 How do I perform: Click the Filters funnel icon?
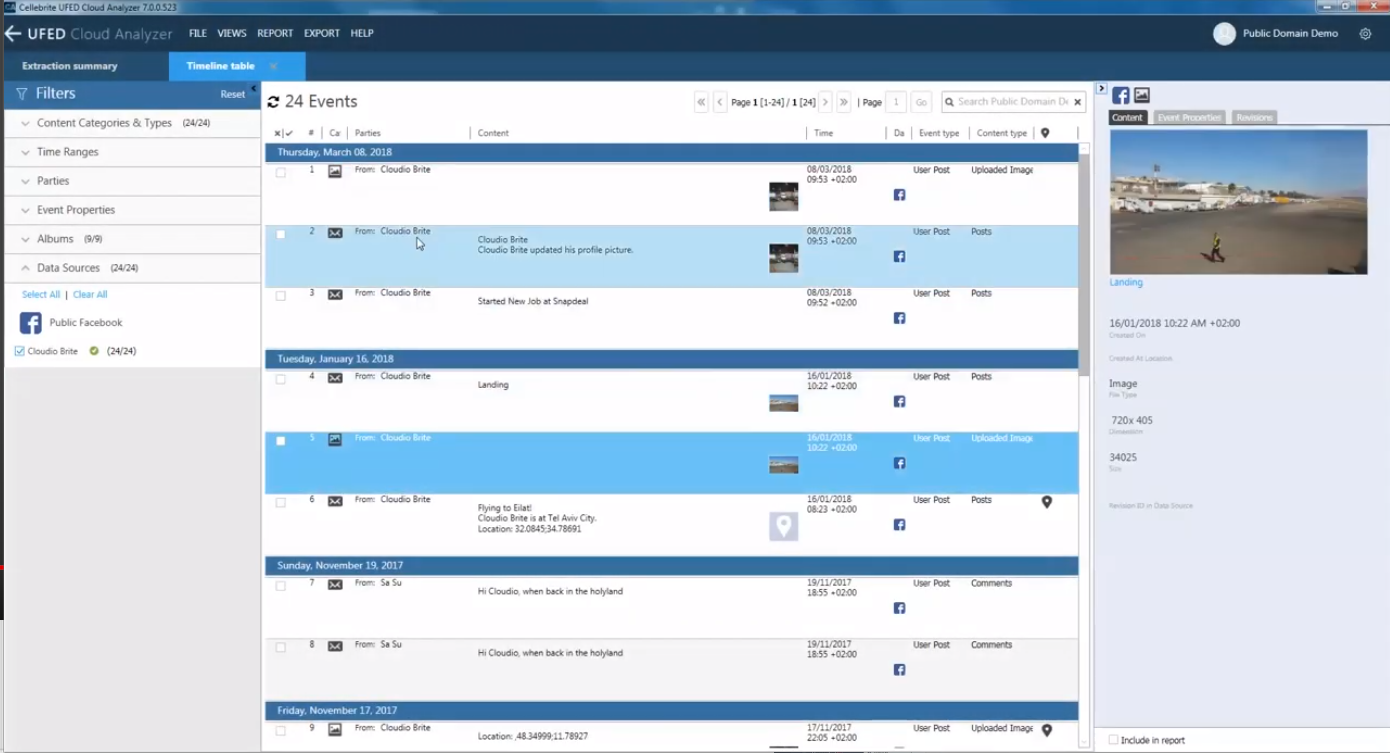(x=21, y=94)
